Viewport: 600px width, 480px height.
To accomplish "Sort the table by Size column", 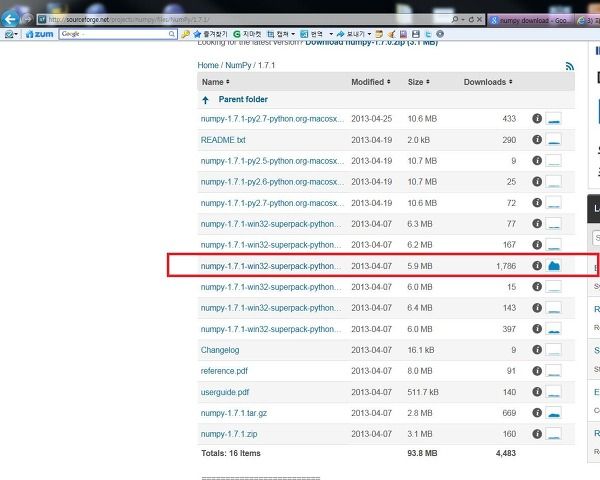I will pyautogui.click(x=419, y=82).
